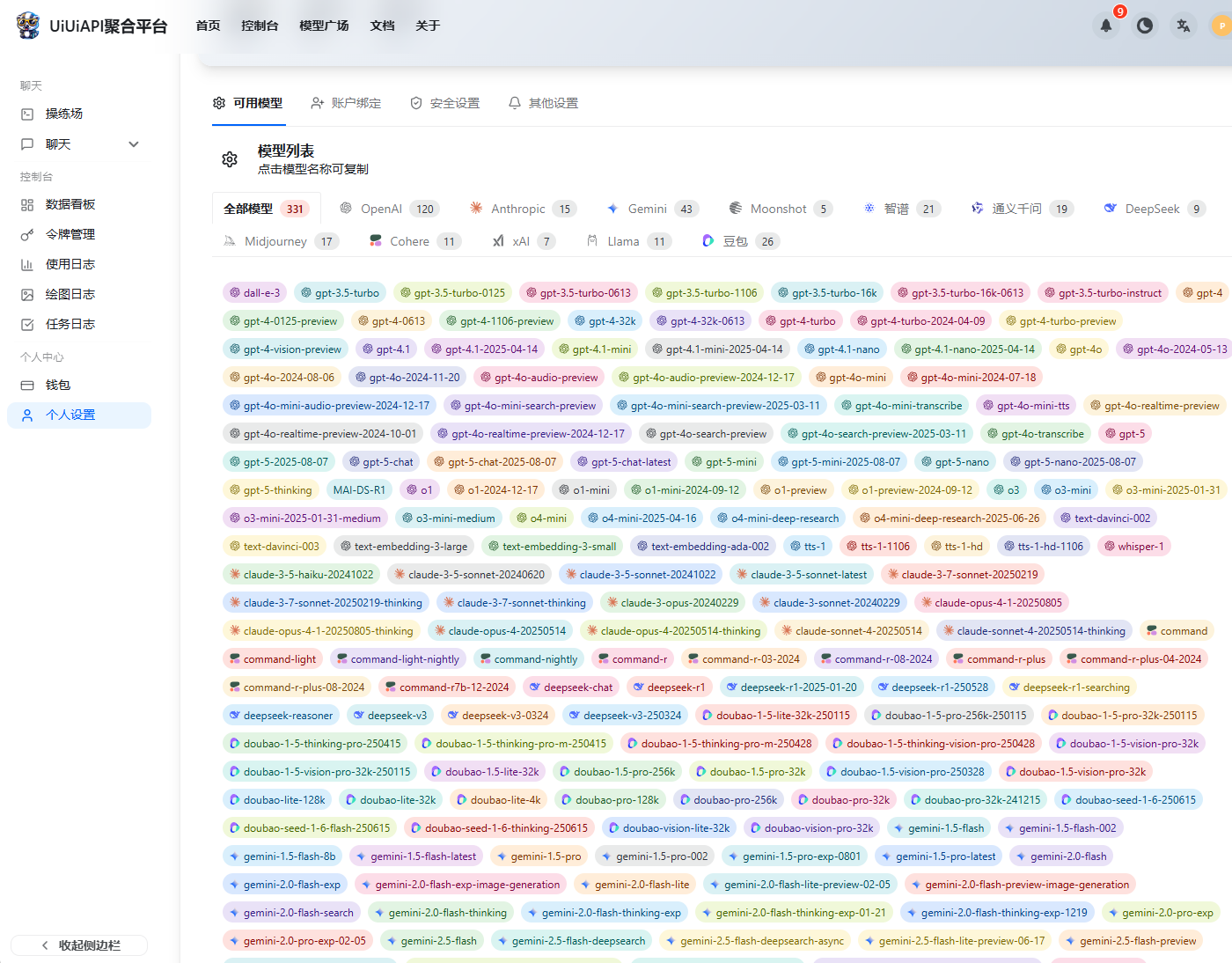Copy model name dall-e-3
The image size is (1232, 963).
(254, 293)
